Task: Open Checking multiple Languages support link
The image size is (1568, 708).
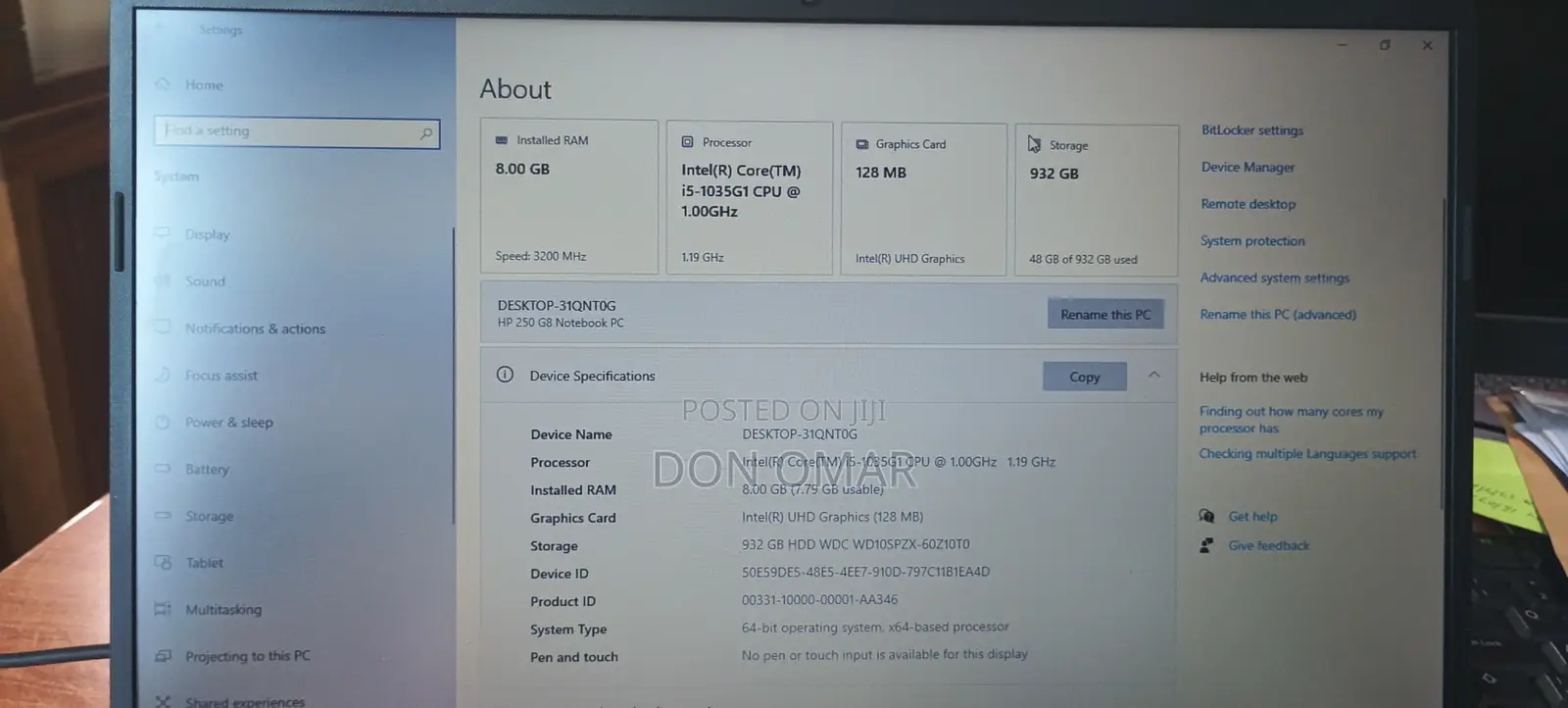Action: coord(1307,454)
